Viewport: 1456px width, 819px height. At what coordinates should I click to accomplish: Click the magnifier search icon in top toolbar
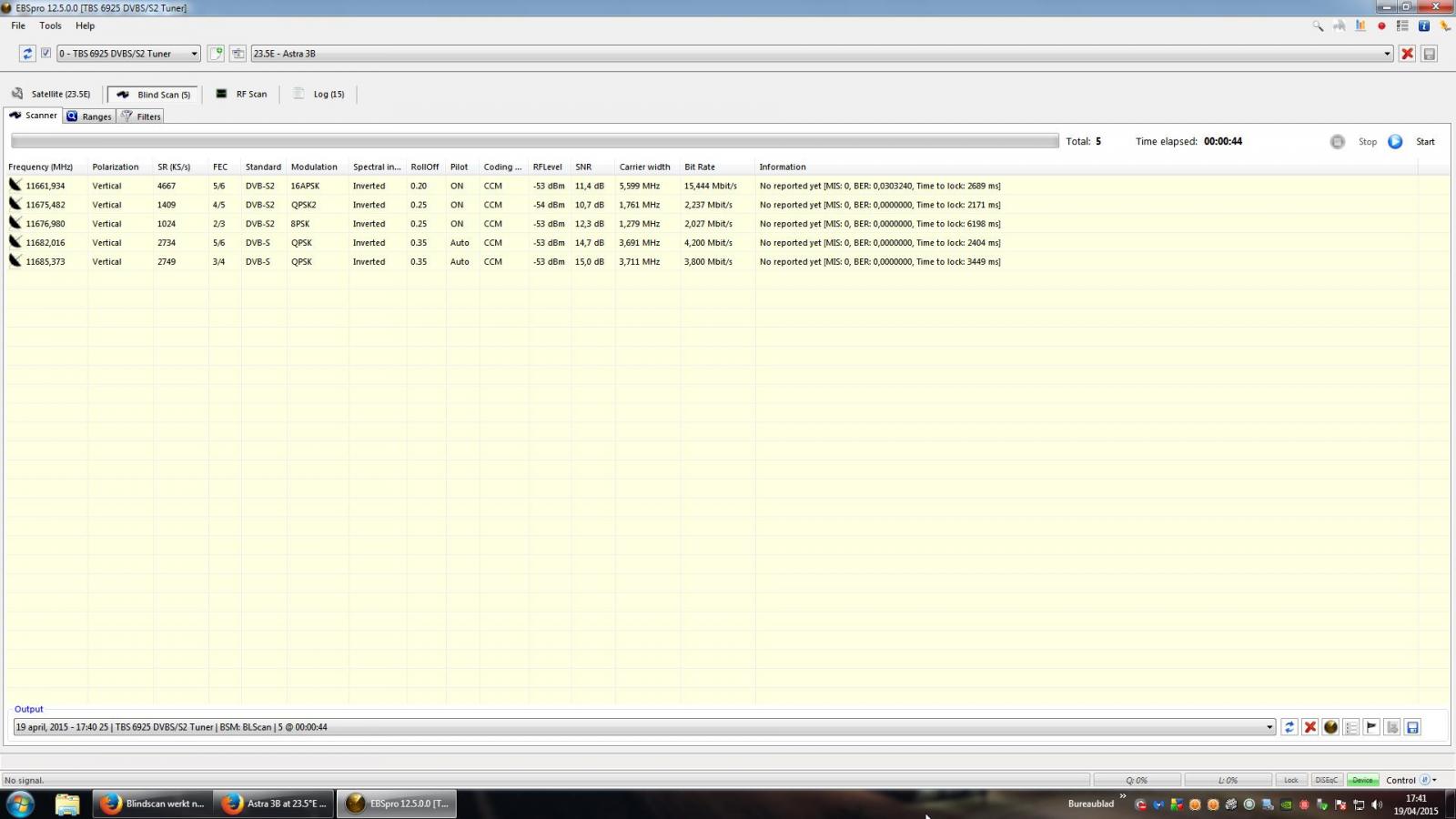[1318, 26]
